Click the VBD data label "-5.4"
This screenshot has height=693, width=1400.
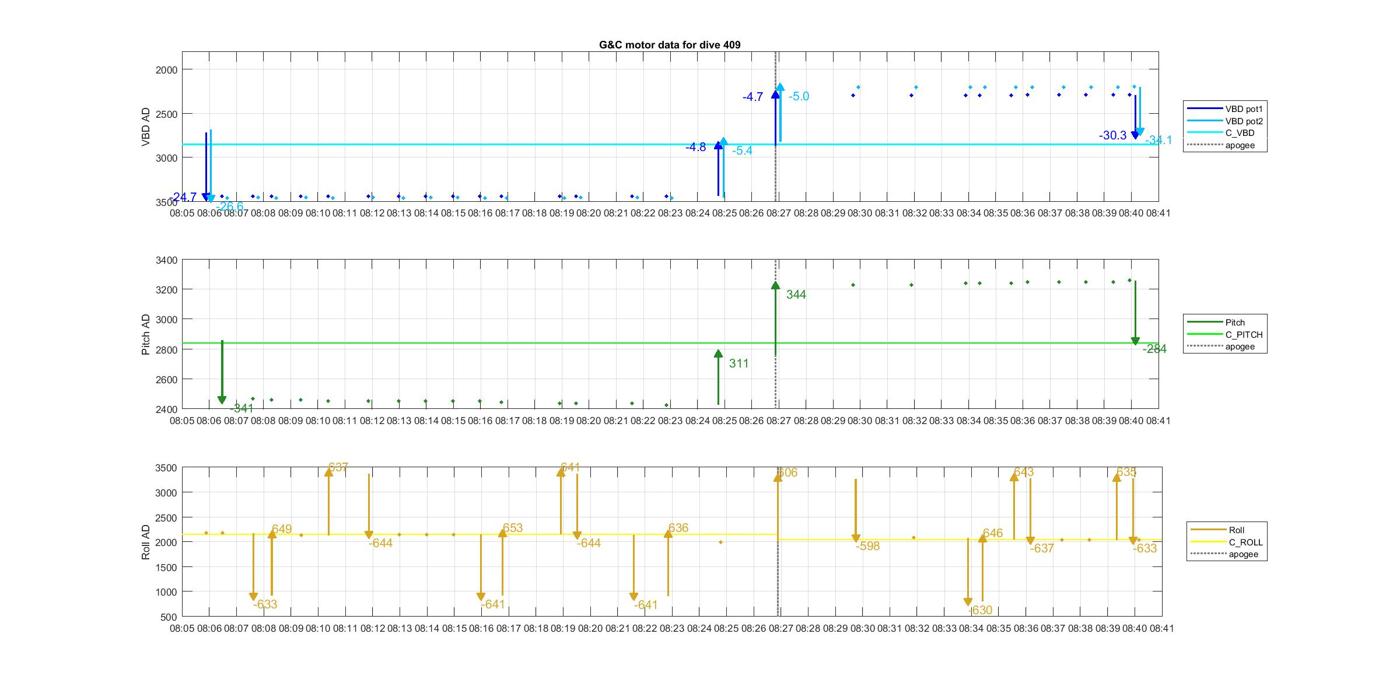pyautogui.click(x=742, y=151)
